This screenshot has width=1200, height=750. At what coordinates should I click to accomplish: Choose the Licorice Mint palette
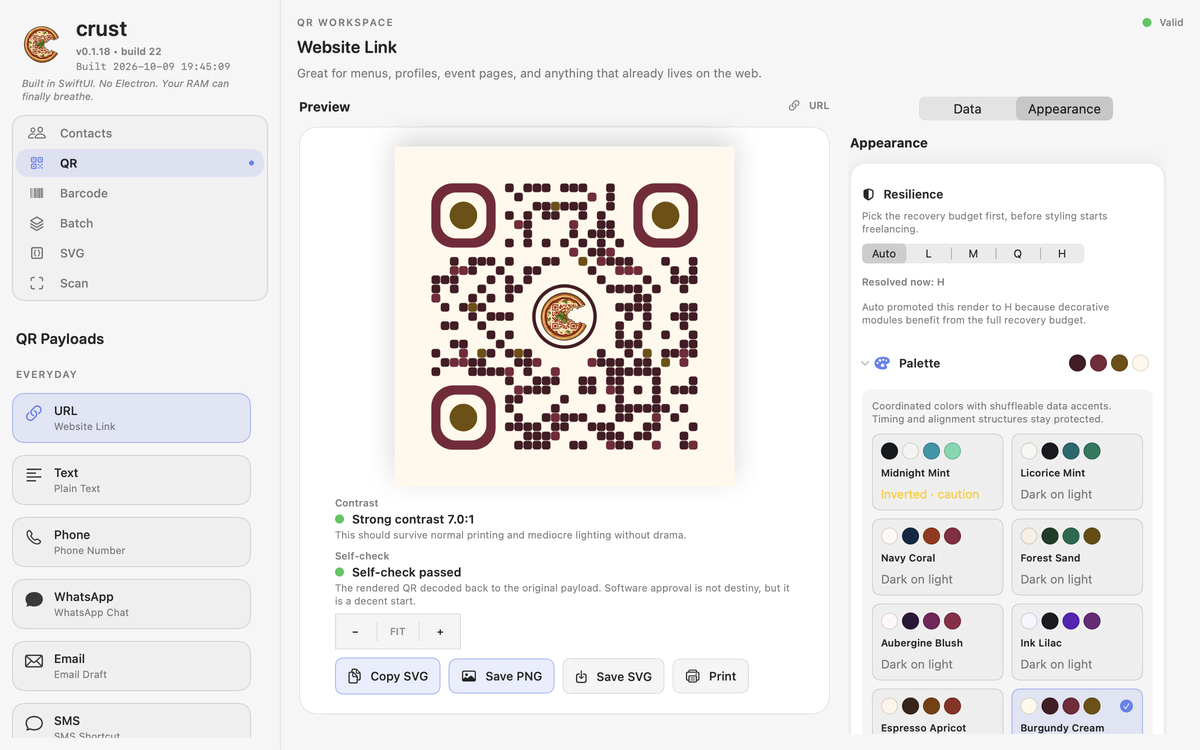pyautogui.click(x=1077, y=472)
